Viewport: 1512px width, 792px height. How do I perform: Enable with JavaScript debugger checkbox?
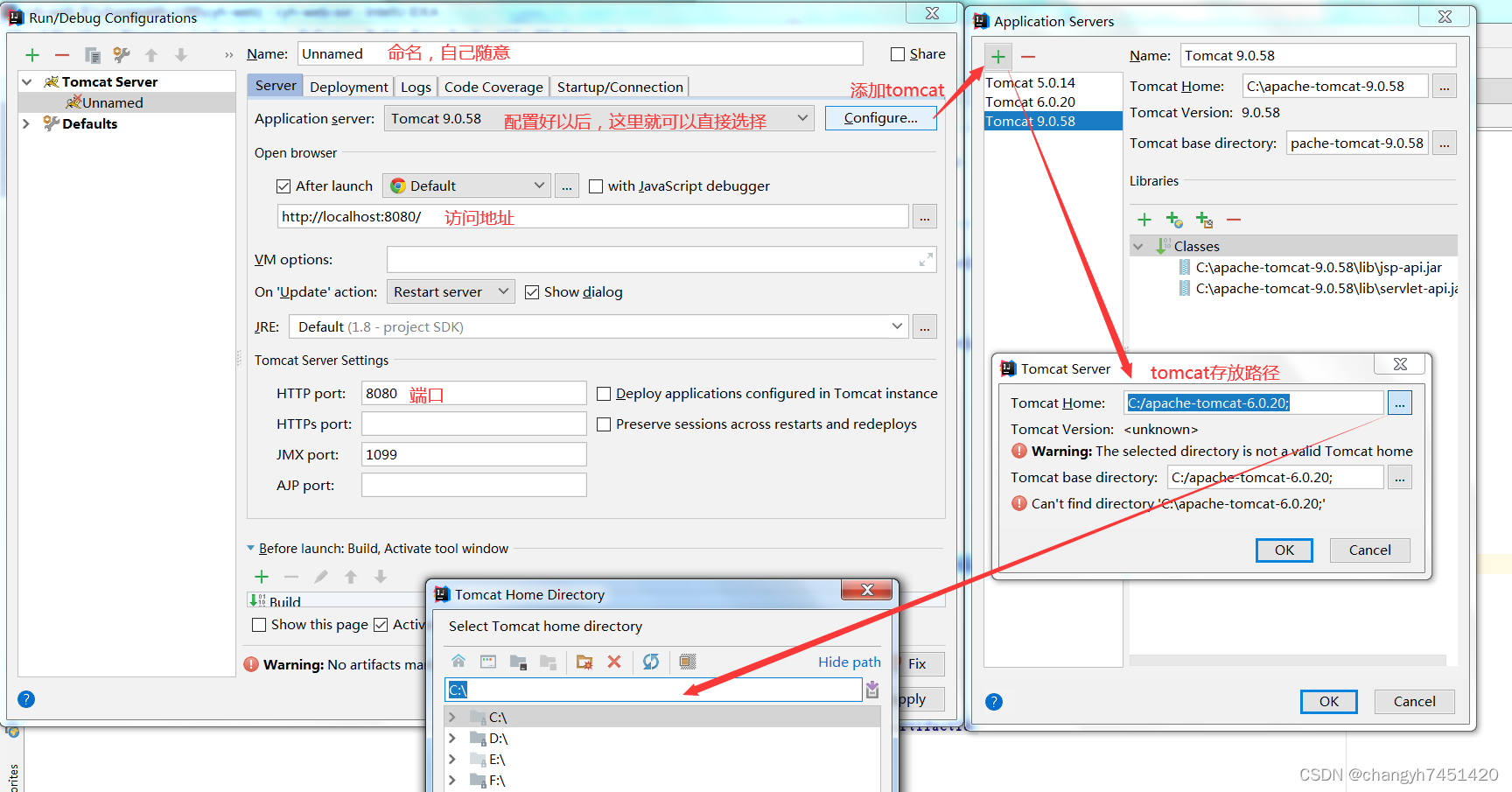click(596, 186)
